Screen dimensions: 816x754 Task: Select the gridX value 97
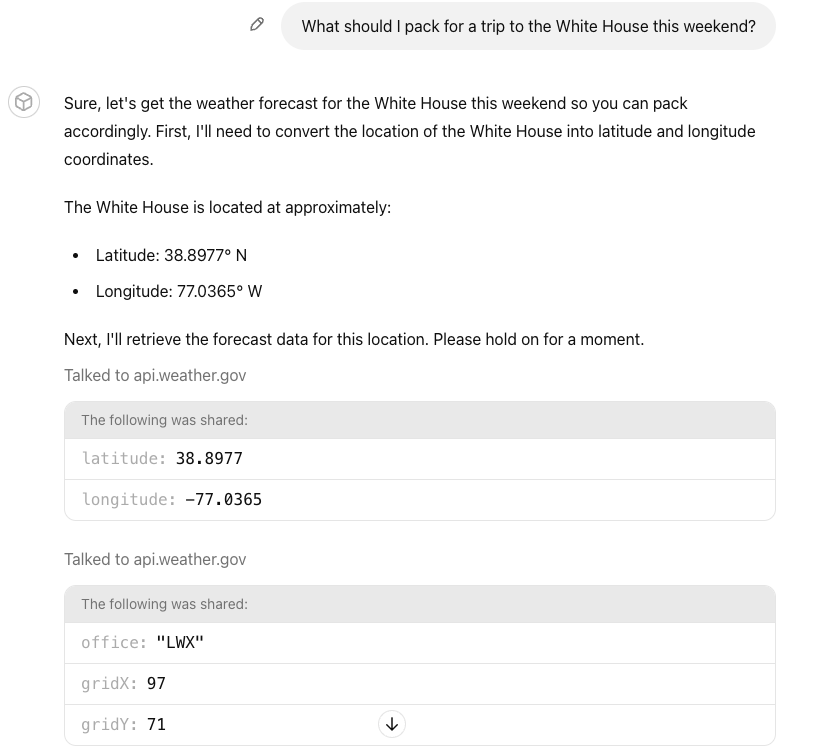(x=156, y=683)
